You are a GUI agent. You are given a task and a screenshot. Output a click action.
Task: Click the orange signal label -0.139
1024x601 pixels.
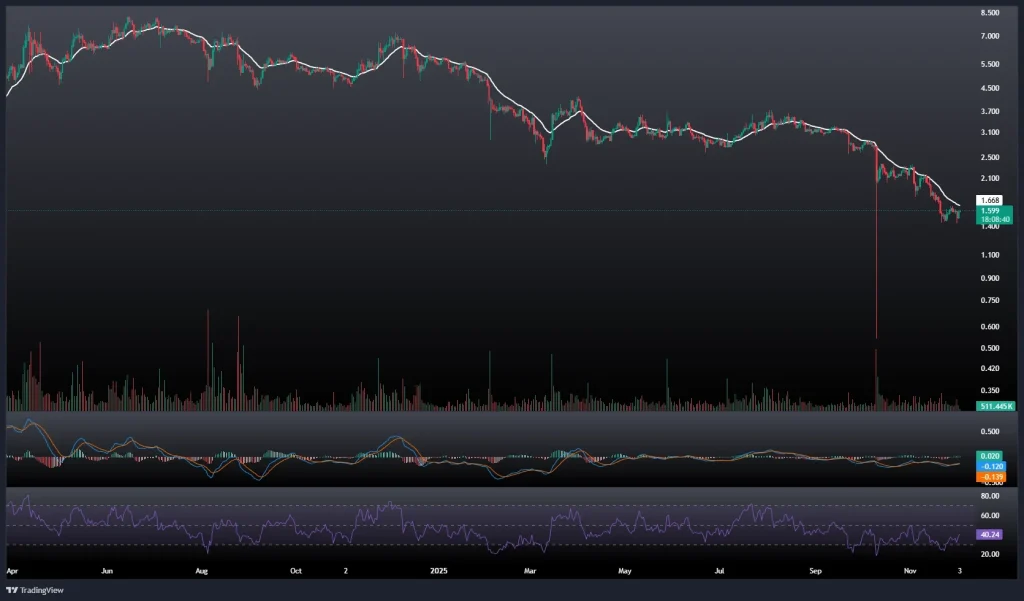(991, 475)
